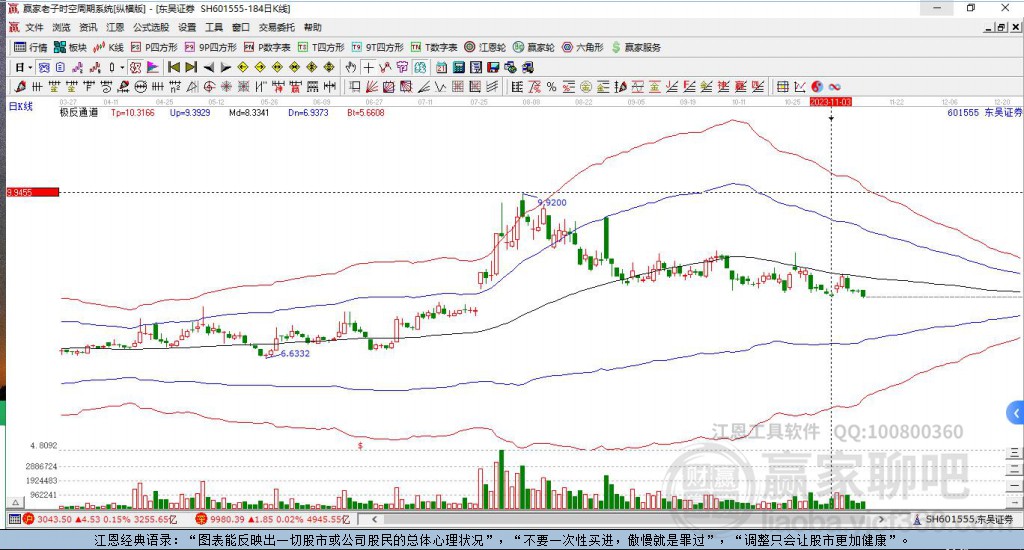
Task: Click the yellow diamond double-arrow icon
Action: (x=278, y=67)
